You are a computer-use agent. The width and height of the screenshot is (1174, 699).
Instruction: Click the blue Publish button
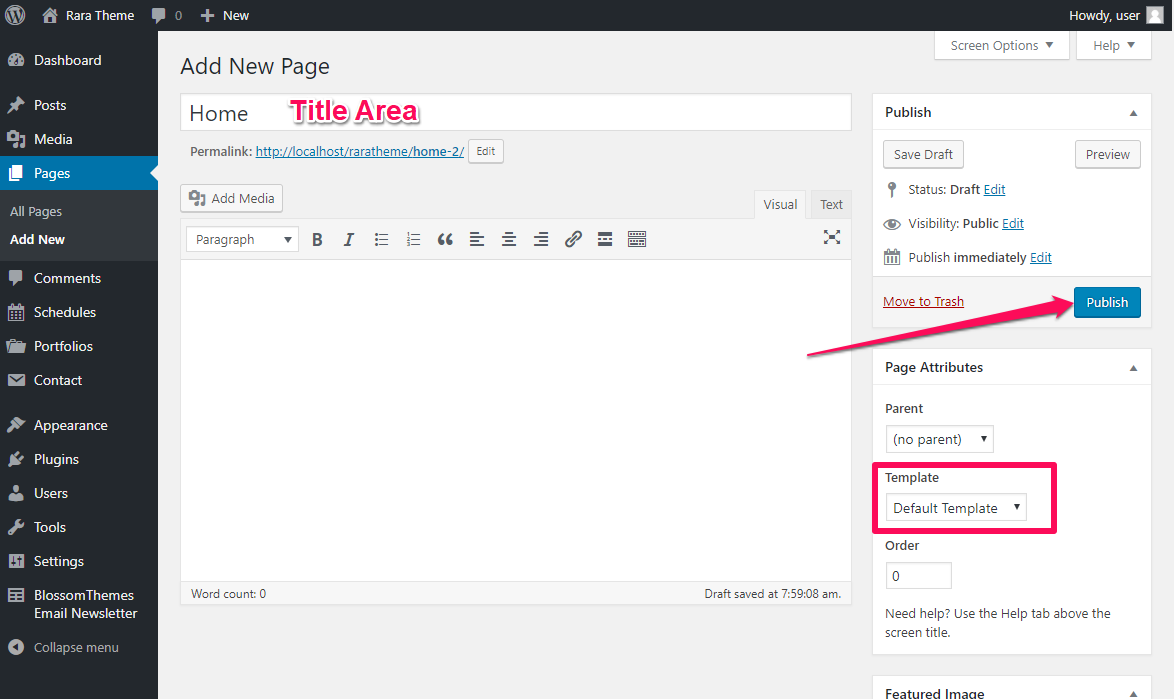coord(1107,302)
